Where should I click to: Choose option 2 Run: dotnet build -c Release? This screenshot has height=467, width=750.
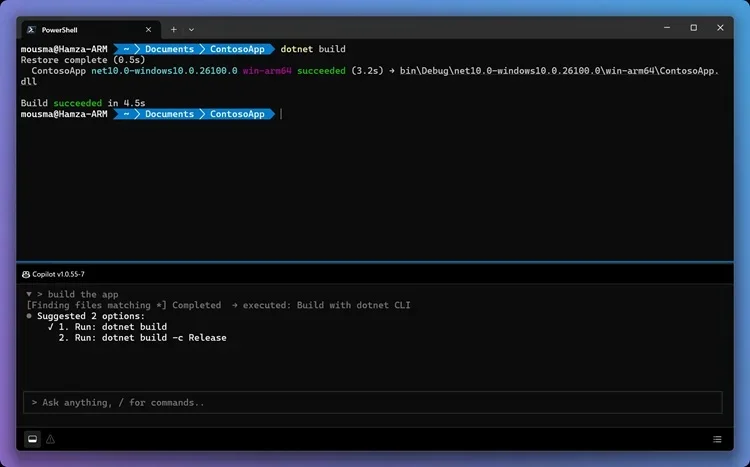143,338
